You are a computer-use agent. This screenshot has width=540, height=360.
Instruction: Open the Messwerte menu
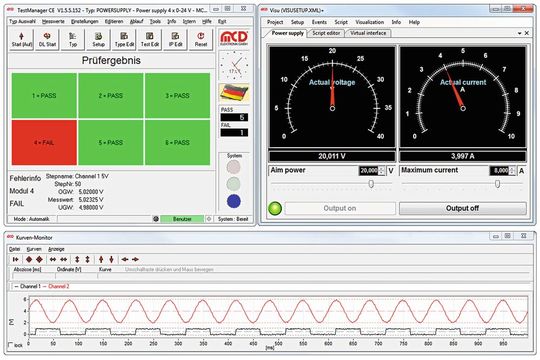pos(53,21)
